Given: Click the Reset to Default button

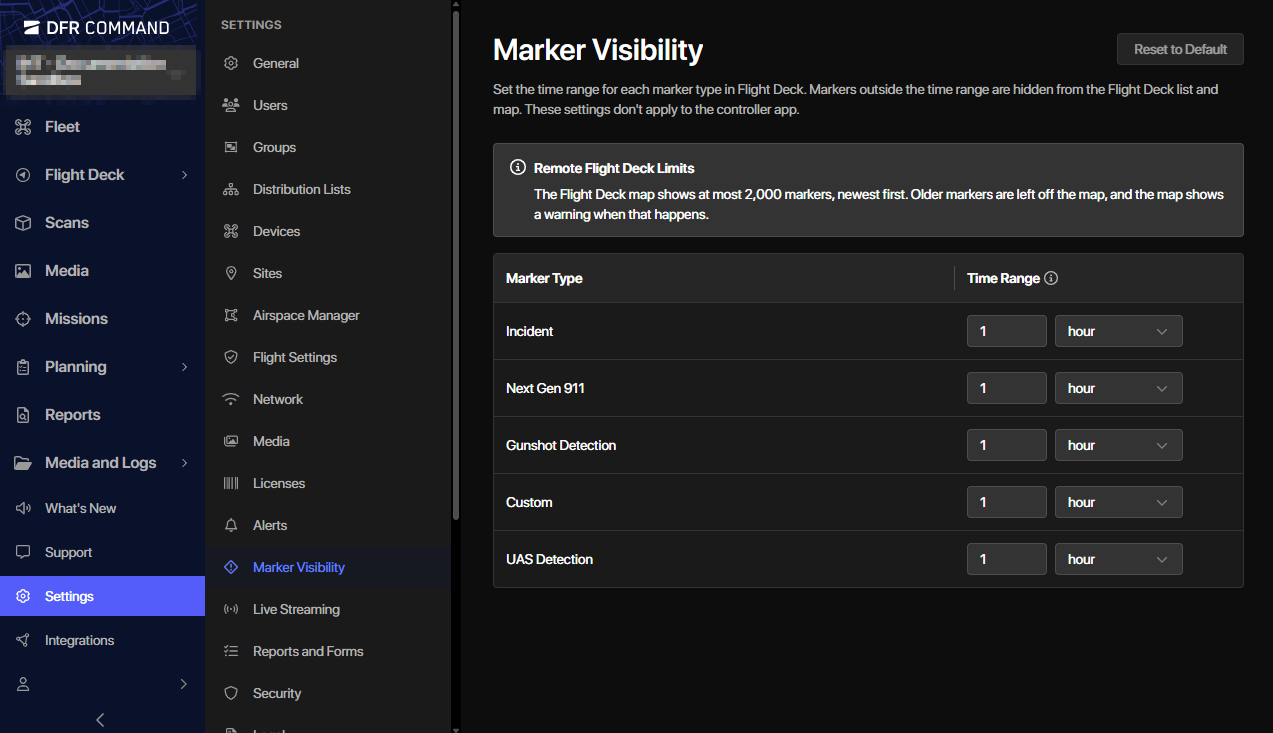Looking at the screenshot, I should click(x=1180, y=49).
